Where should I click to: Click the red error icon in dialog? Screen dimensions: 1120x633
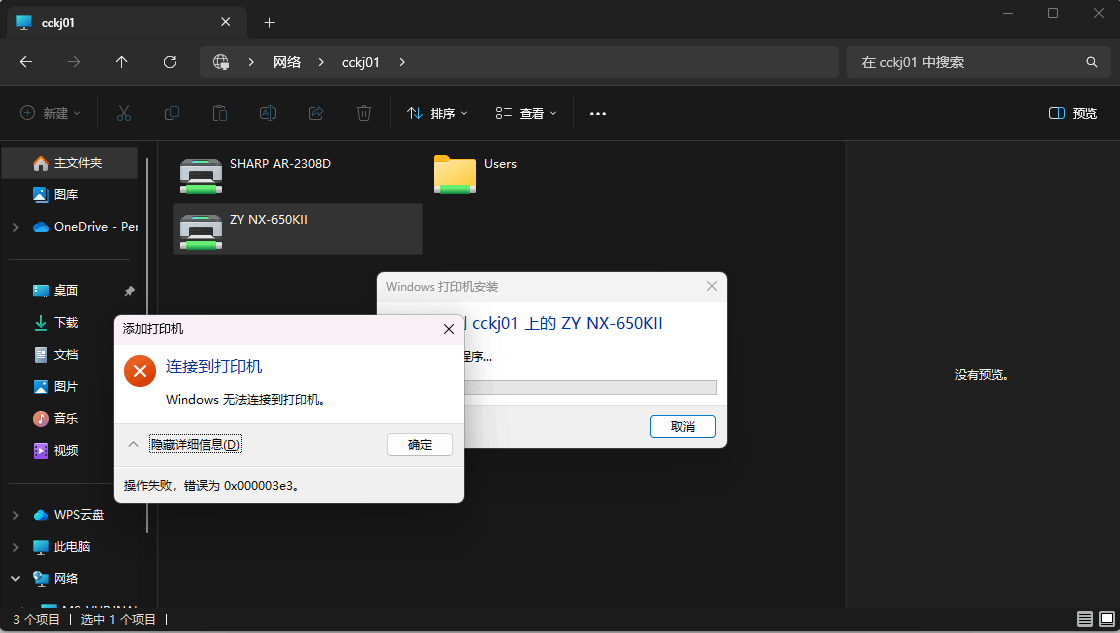tap(140, 371)
